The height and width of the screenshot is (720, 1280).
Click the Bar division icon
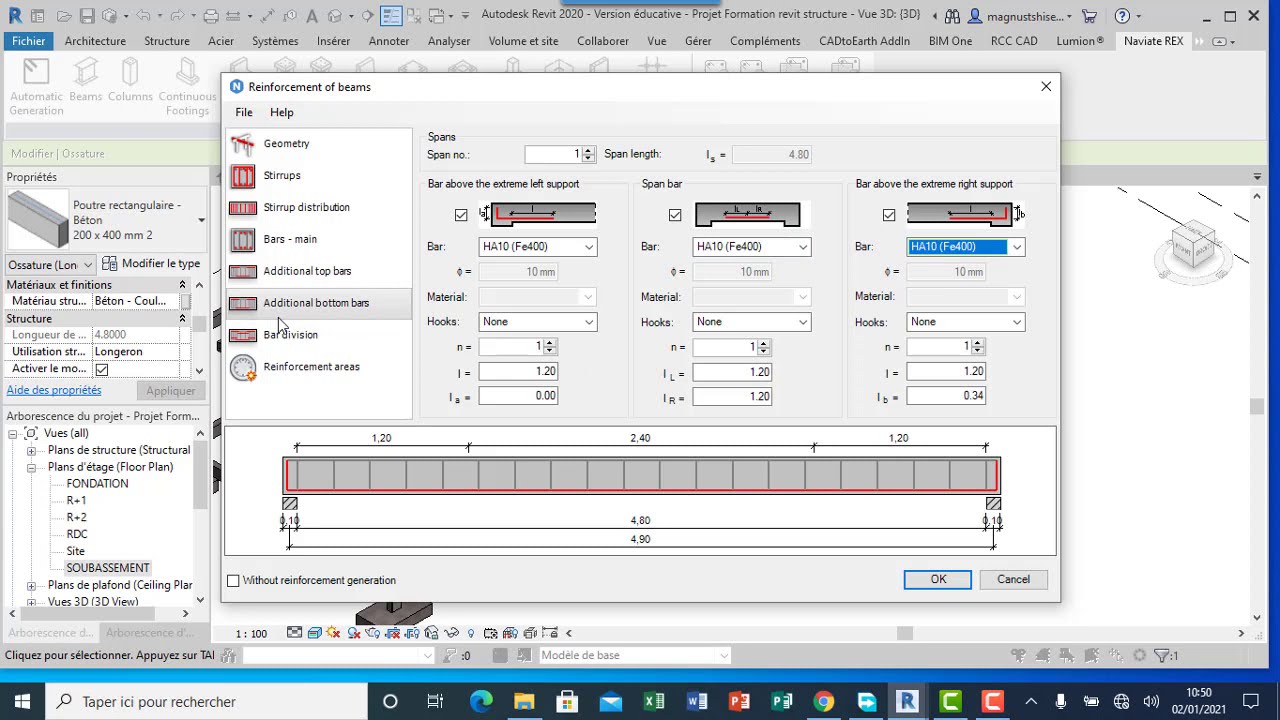coord(243,335)
